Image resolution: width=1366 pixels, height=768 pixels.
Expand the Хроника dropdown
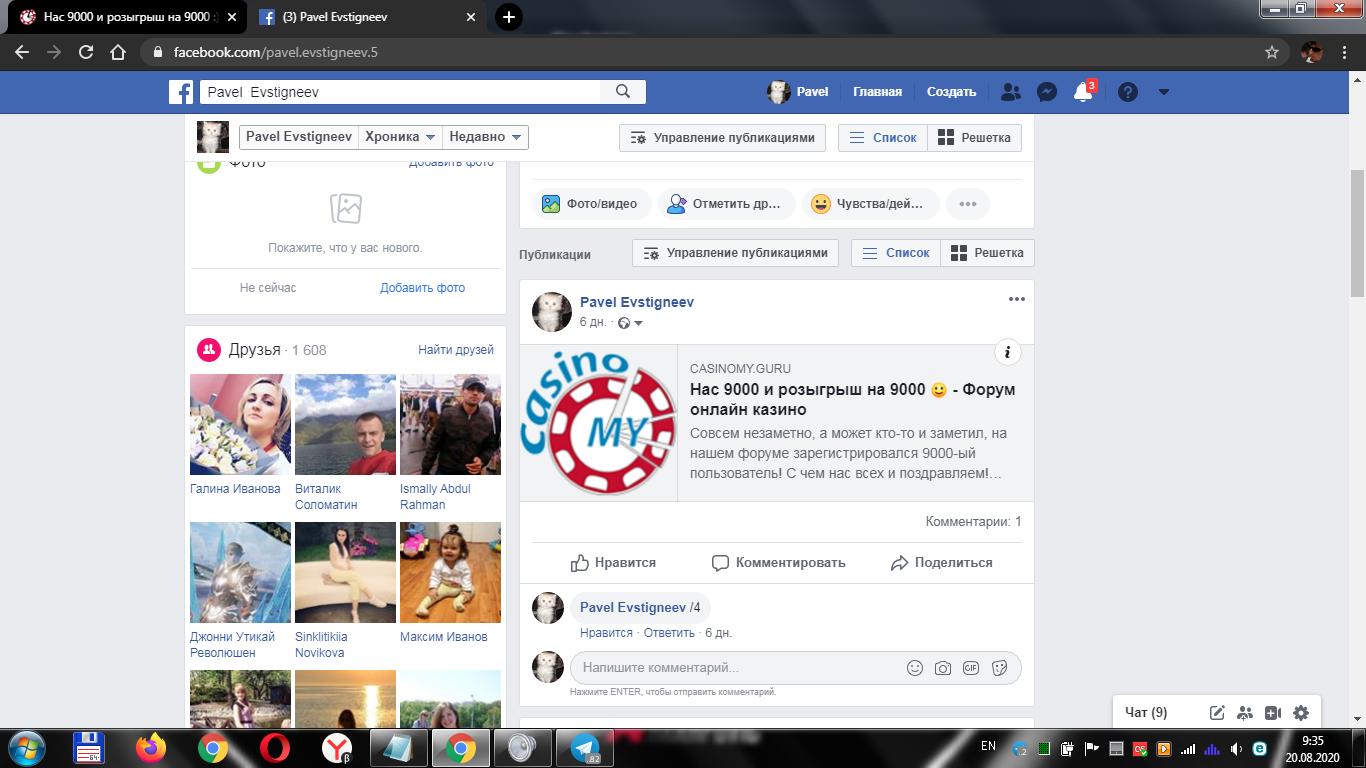401,137
